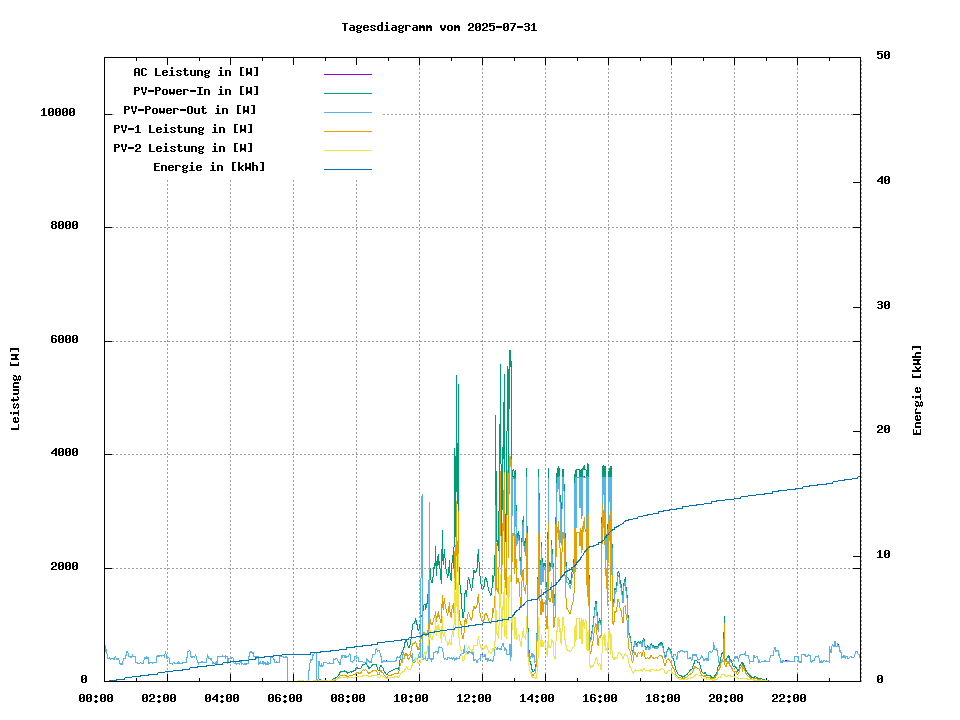Select the 12:00 time axis label
The image size is (960, 720).
coord(474,698)
